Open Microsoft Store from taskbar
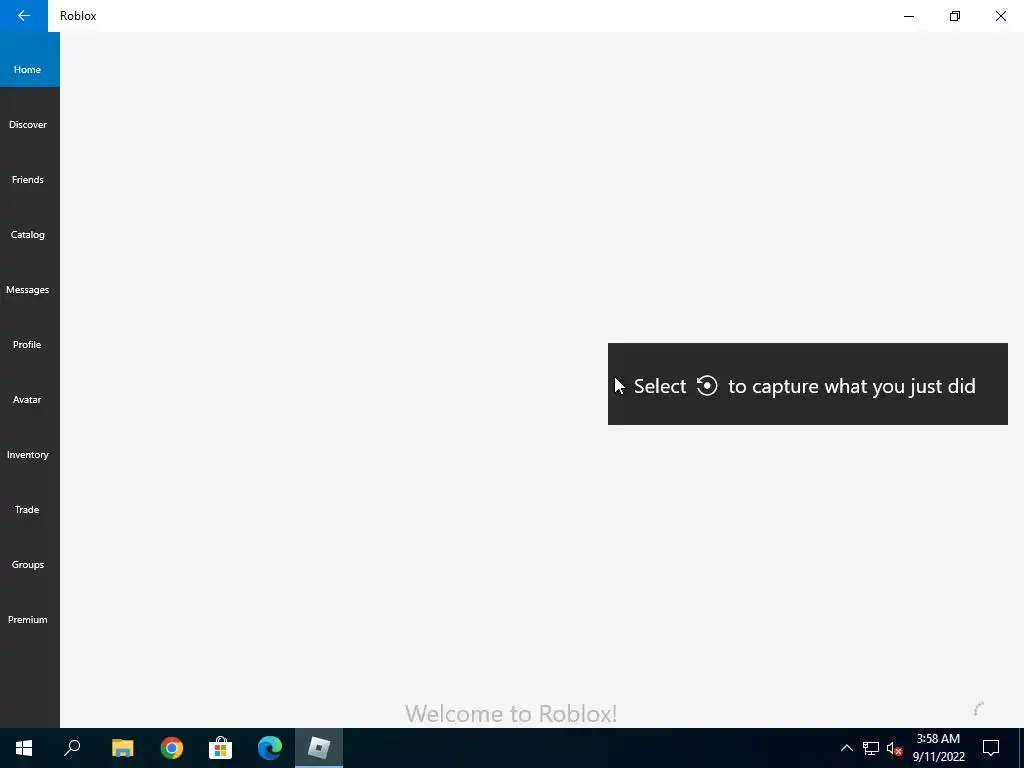1024x768 pixels. point(221,748)
